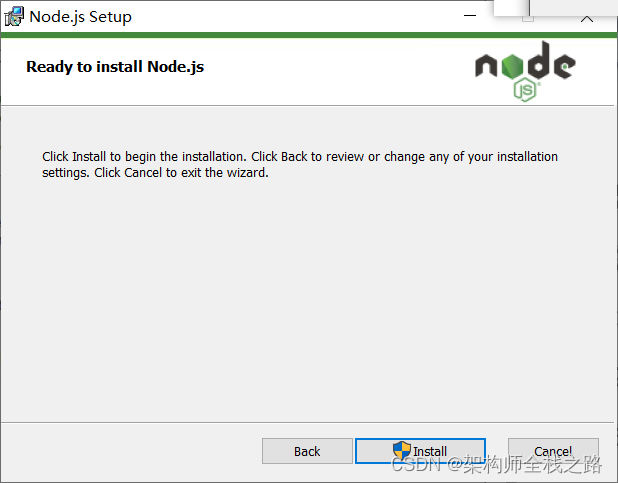The width and height of the screenshot is (618, 483).
Task: Click the UAC shield icon on Install
Action: [402, 451]
